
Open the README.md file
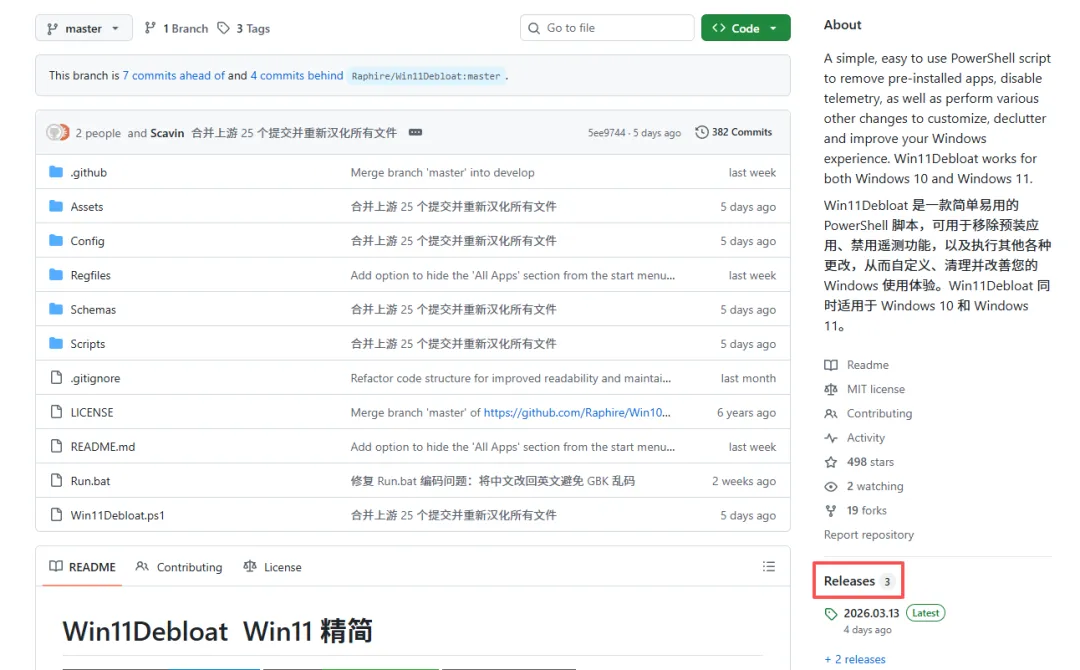[x=103, y=447]
